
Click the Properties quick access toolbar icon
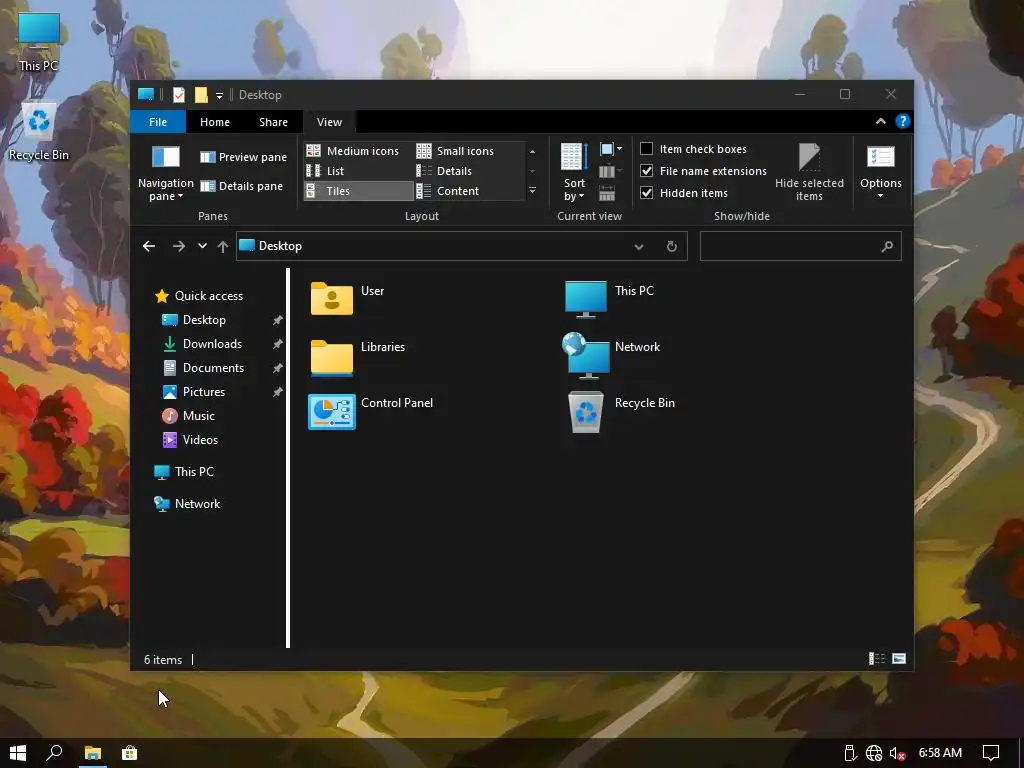point(178,95)
